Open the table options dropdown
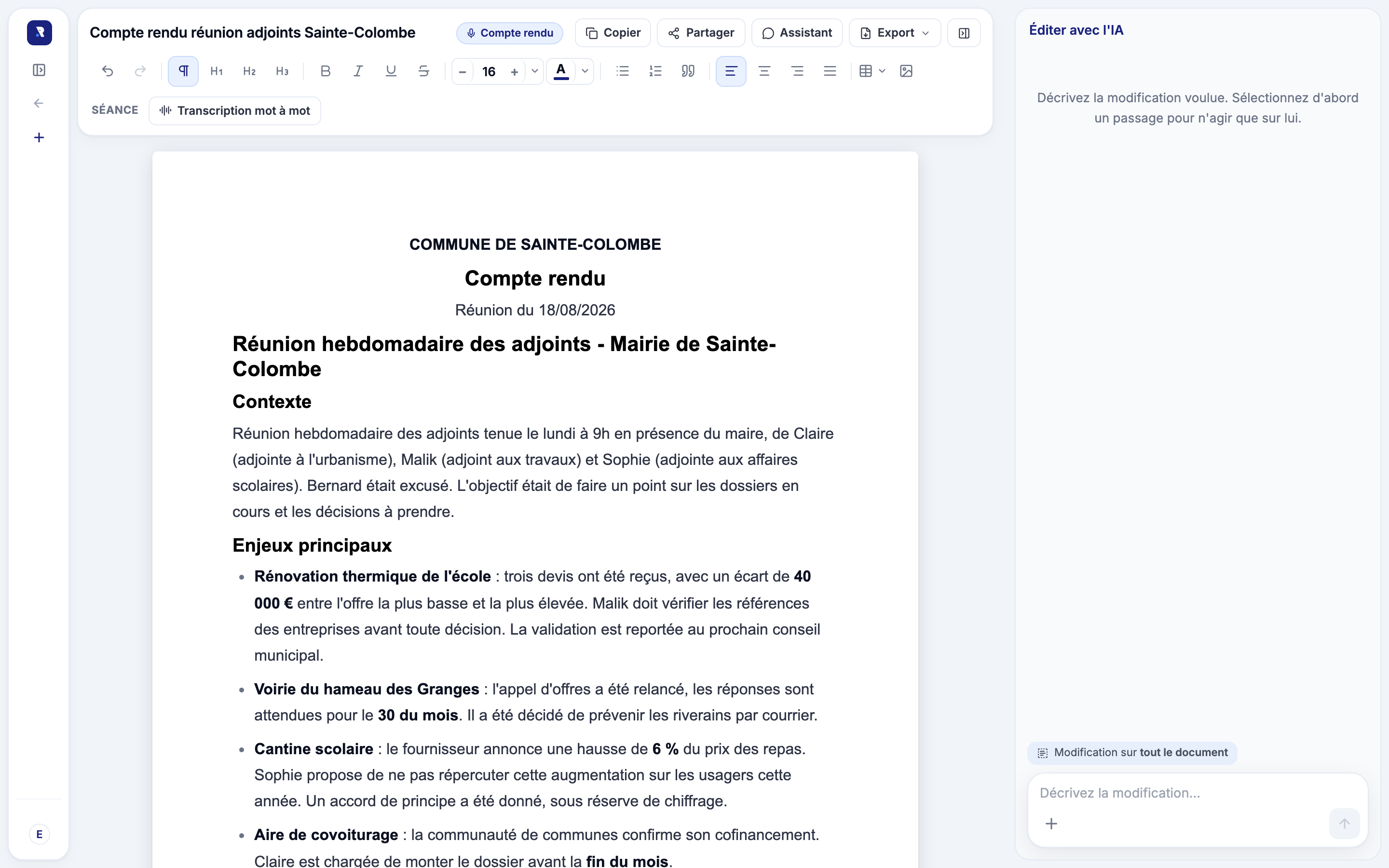 click(882, 71)
